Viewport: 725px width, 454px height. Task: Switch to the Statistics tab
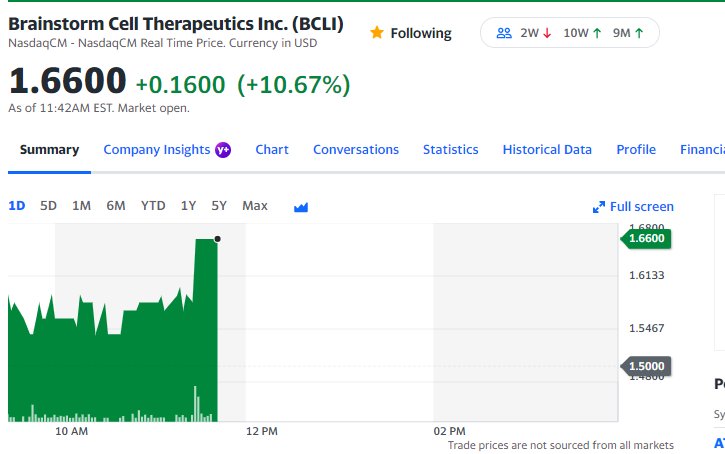pyautogui.click(x=450, y=150)
